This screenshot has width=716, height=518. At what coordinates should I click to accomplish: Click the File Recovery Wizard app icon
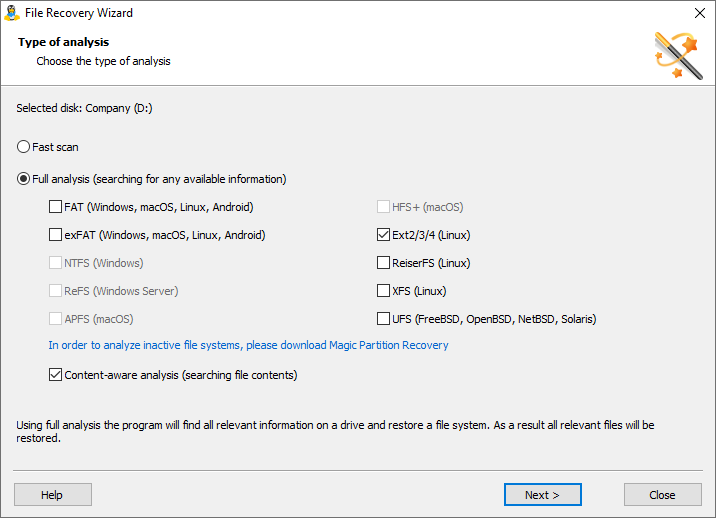[x=12, y=13]
